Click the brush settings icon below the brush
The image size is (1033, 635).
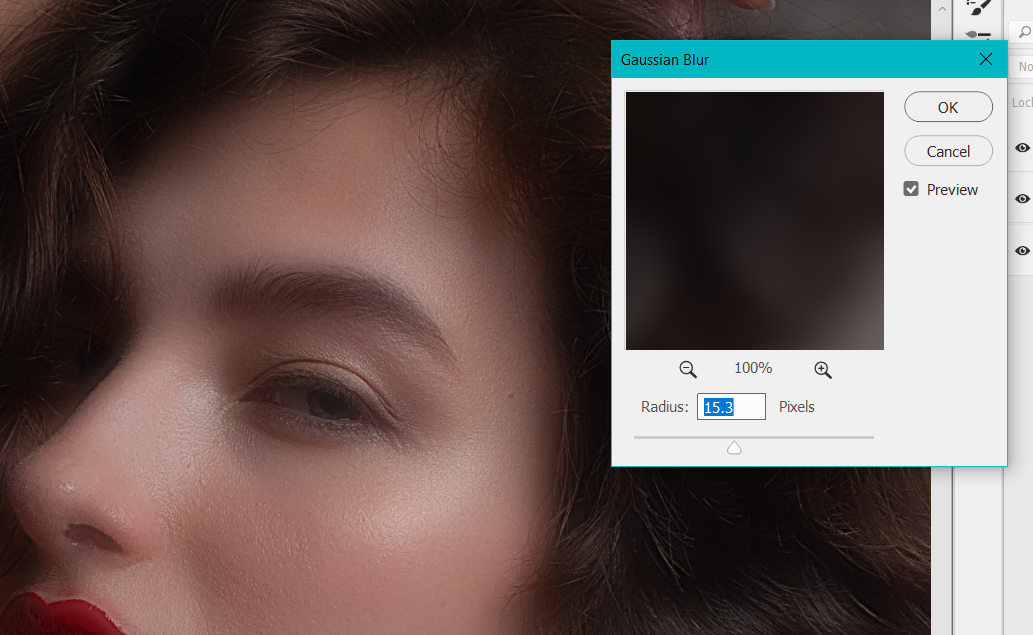coord(978,34)
